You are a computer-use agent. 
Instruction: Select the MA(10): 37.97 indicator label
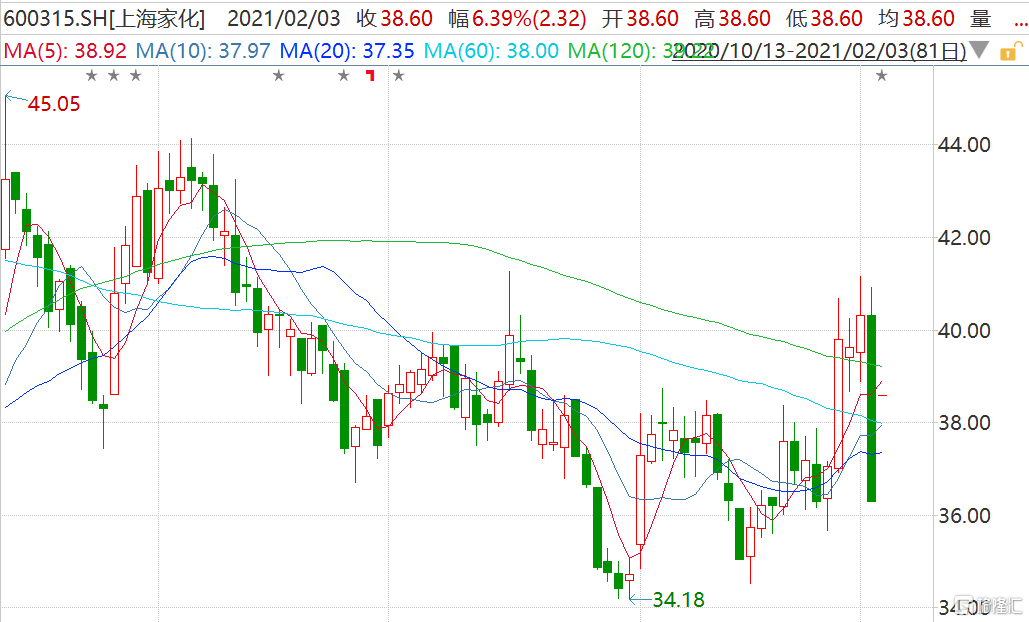click(203, 51)
